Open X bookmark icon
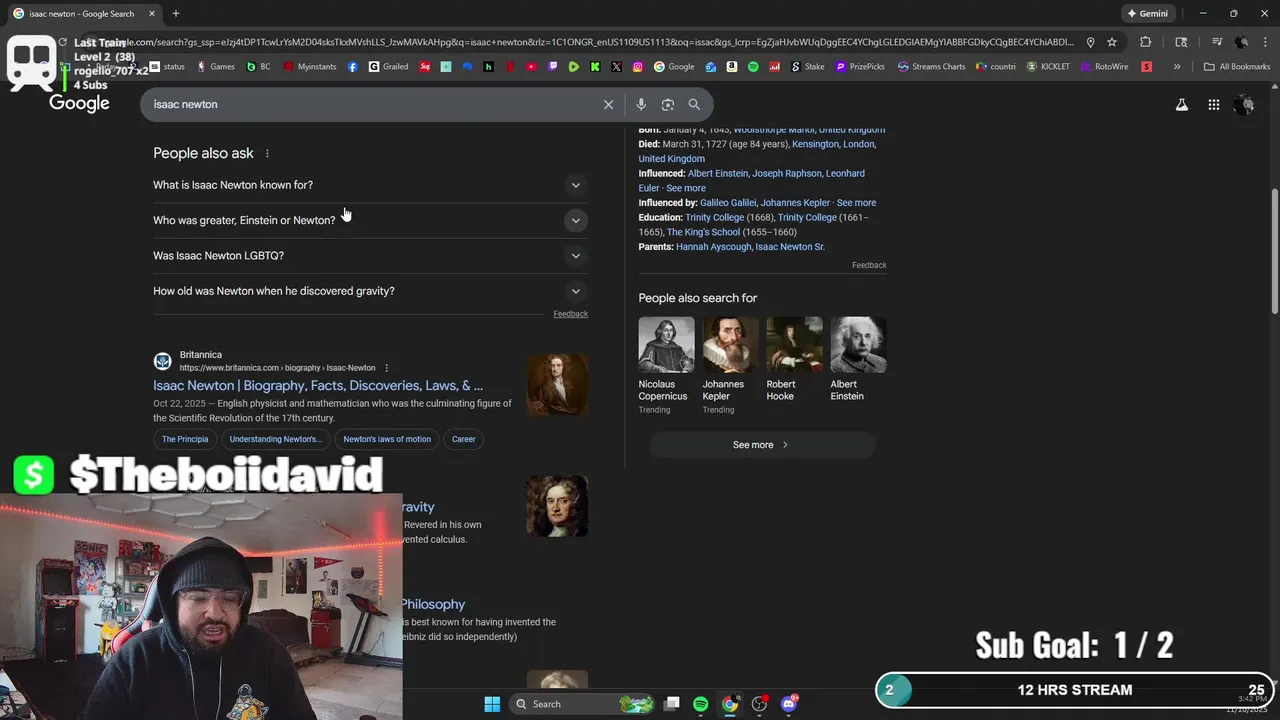The height and width of the screenshot is (720, 1280). (x=616, y=67)
